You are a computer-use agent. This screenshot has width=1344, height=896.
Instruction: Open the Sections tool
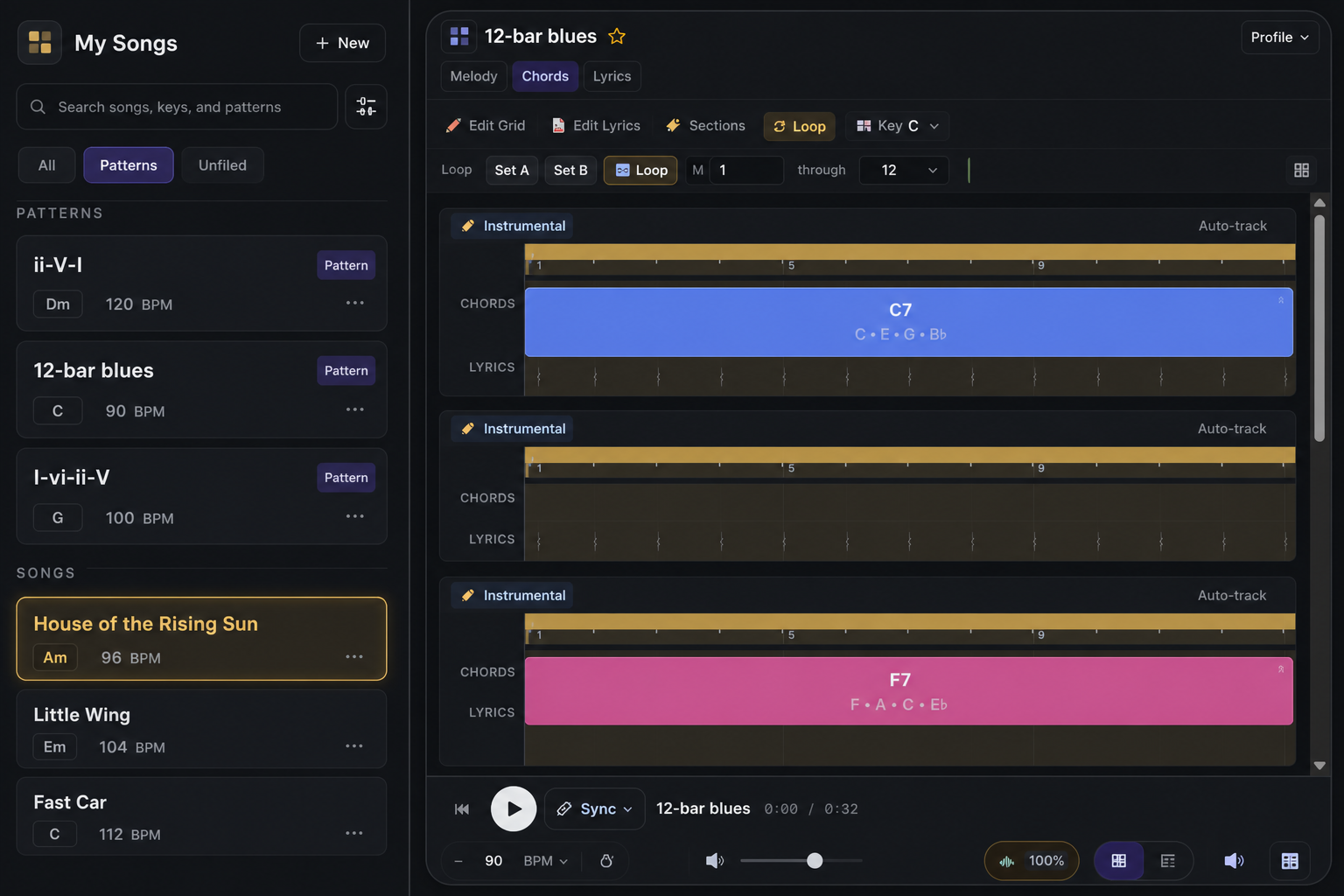tap(705, 126)
